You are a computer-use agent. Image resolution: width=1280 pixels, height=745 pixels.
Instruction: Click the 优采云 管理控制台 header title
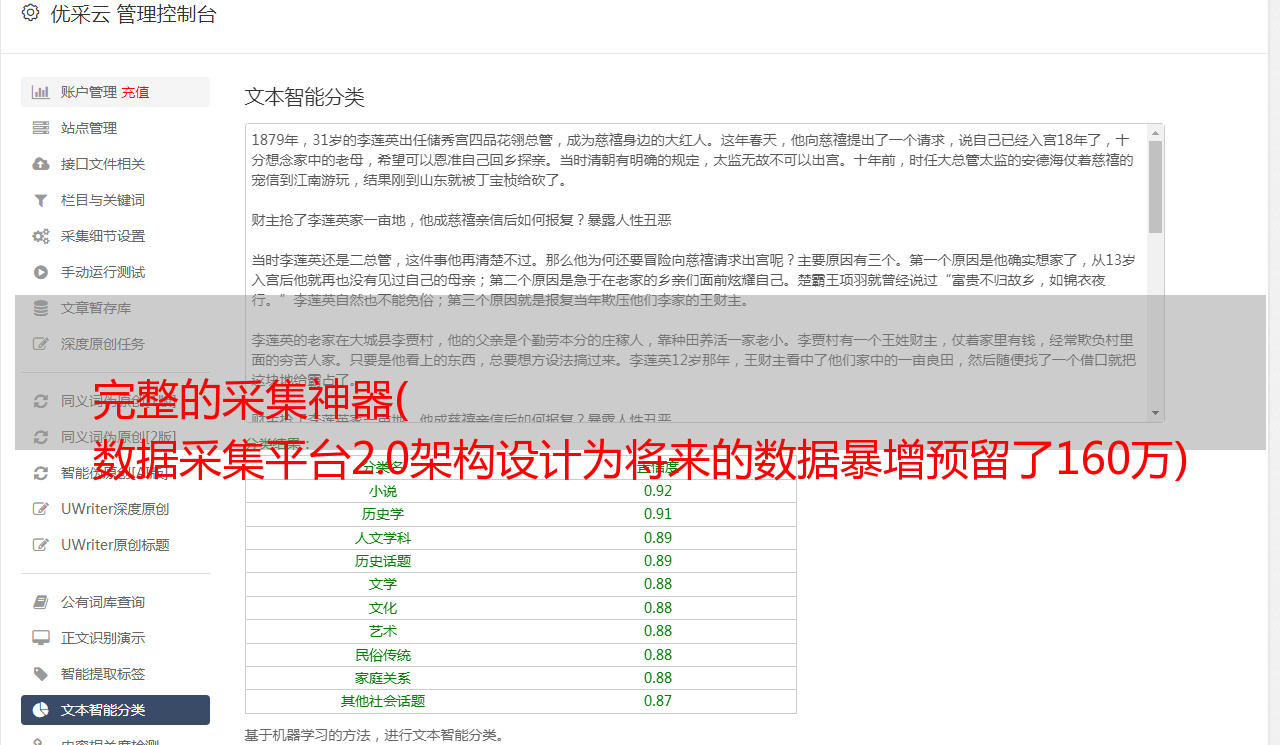click(x=133, y=14)
